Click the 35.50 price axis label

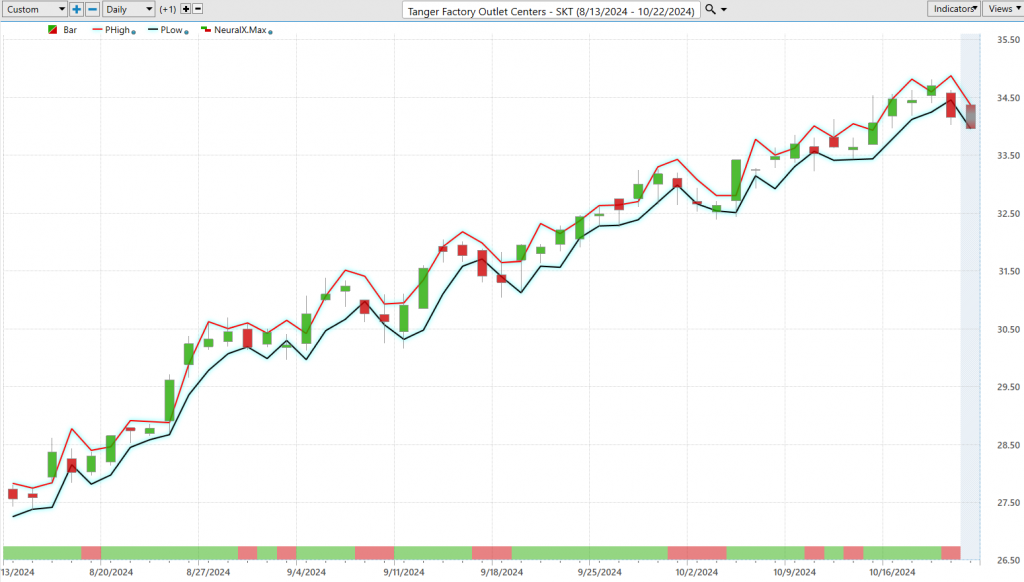click(x=1008, y=40)
